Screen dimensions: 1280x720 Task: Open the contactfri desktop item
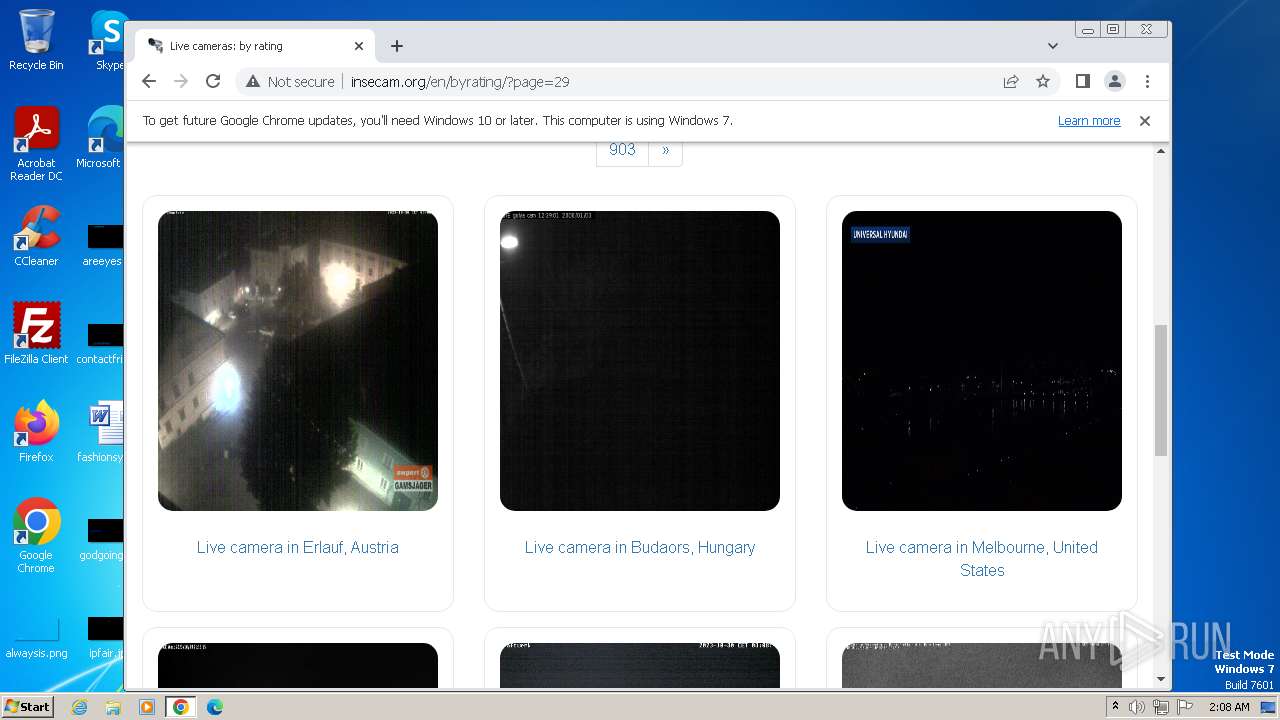pyautogui.click(x=100, y=343)
